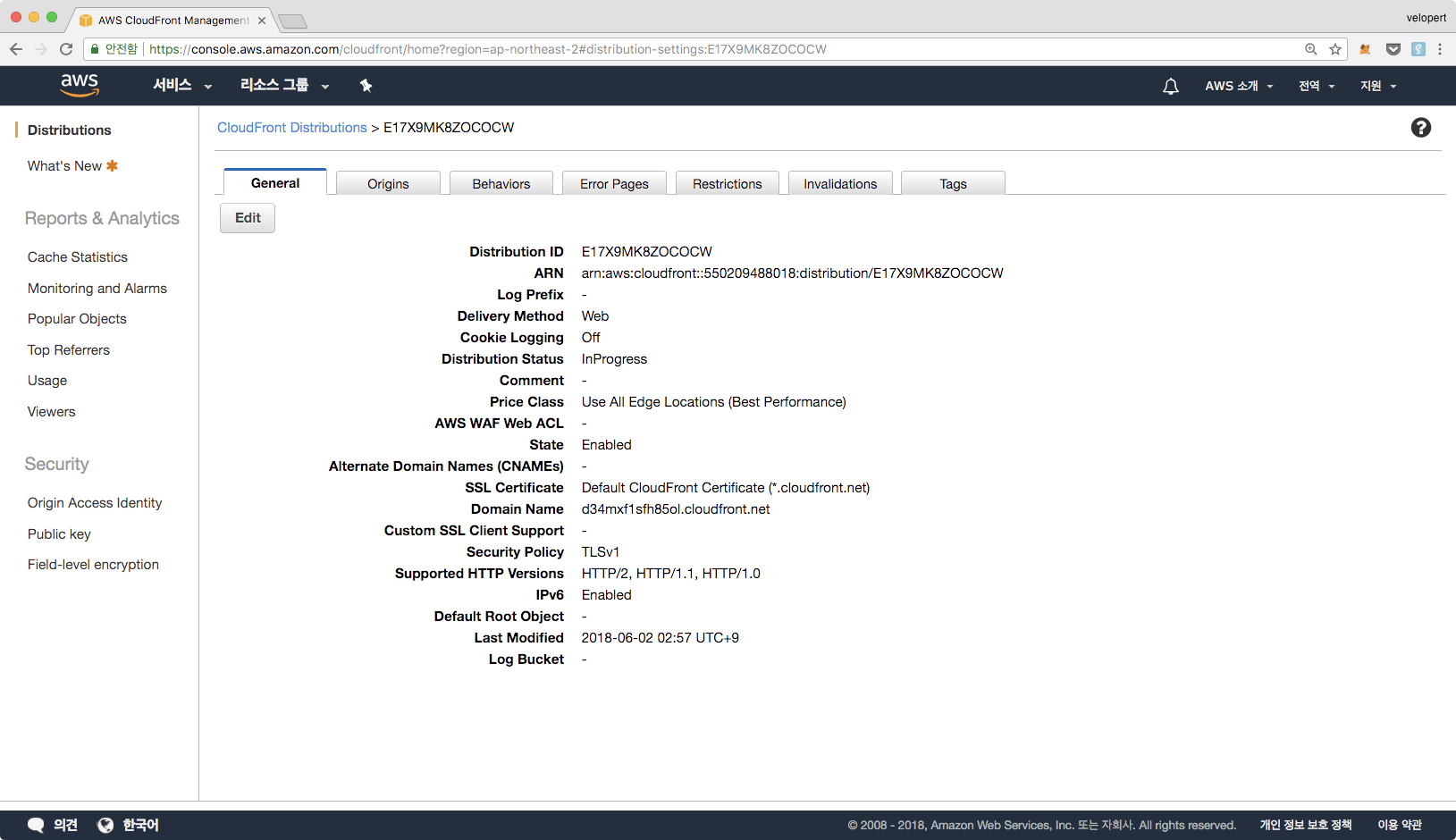Click the Price Class value text
Viewport: 1456px width, 840px height.
tap(714, 402)
